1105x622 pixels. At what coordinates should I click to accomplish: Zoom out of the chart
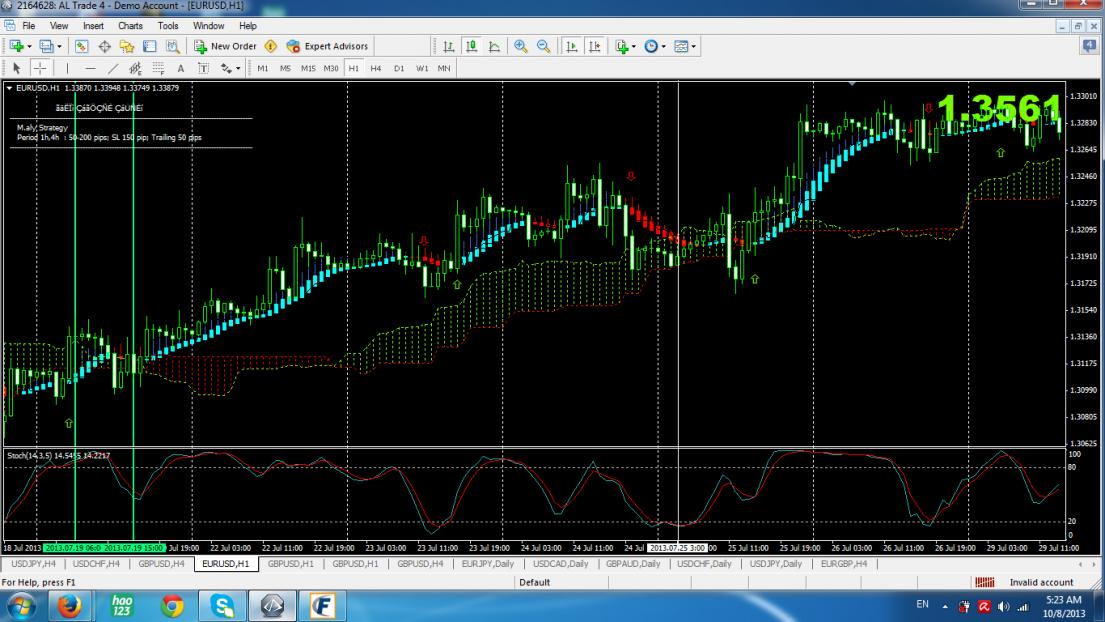tap(543, 46)
